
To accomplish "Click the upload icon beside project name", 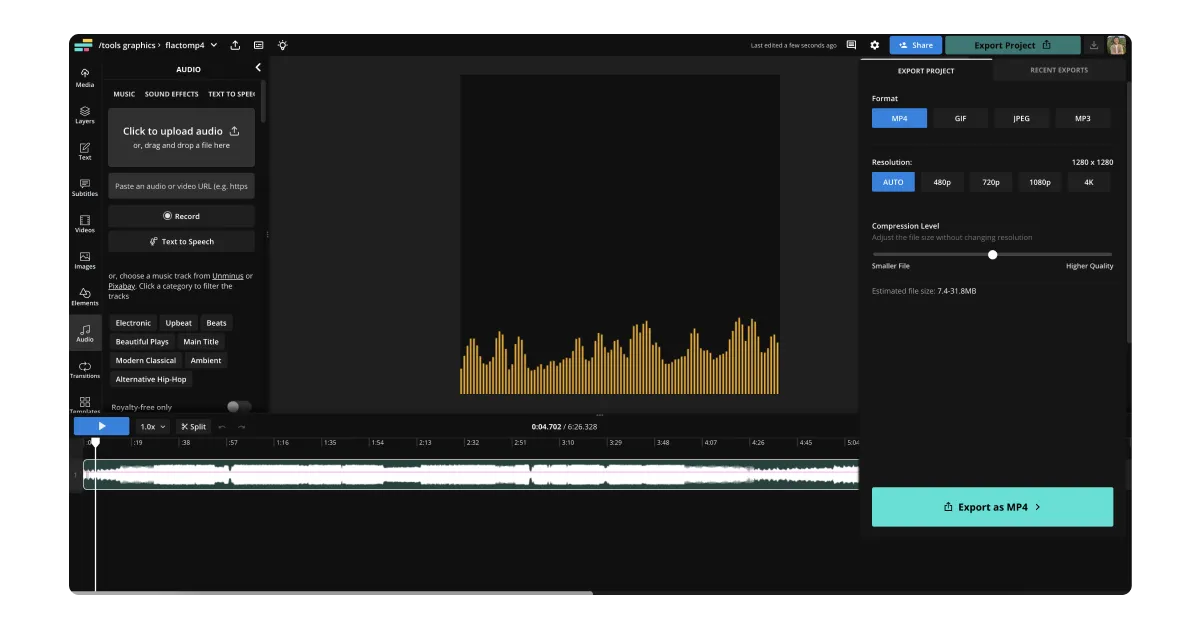I will coord(235,45).
